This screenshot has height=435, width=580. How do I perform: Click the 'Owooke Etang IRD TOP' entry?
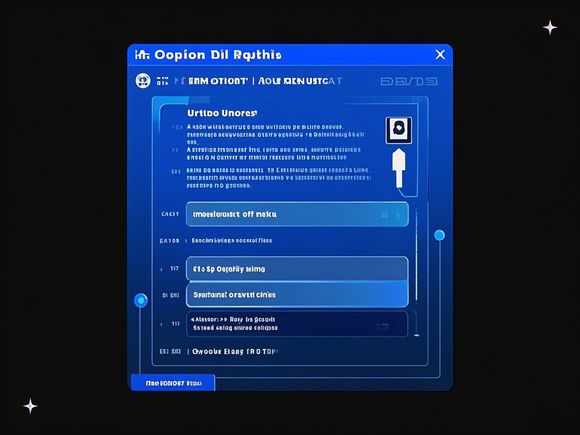(x=235, y=351)
